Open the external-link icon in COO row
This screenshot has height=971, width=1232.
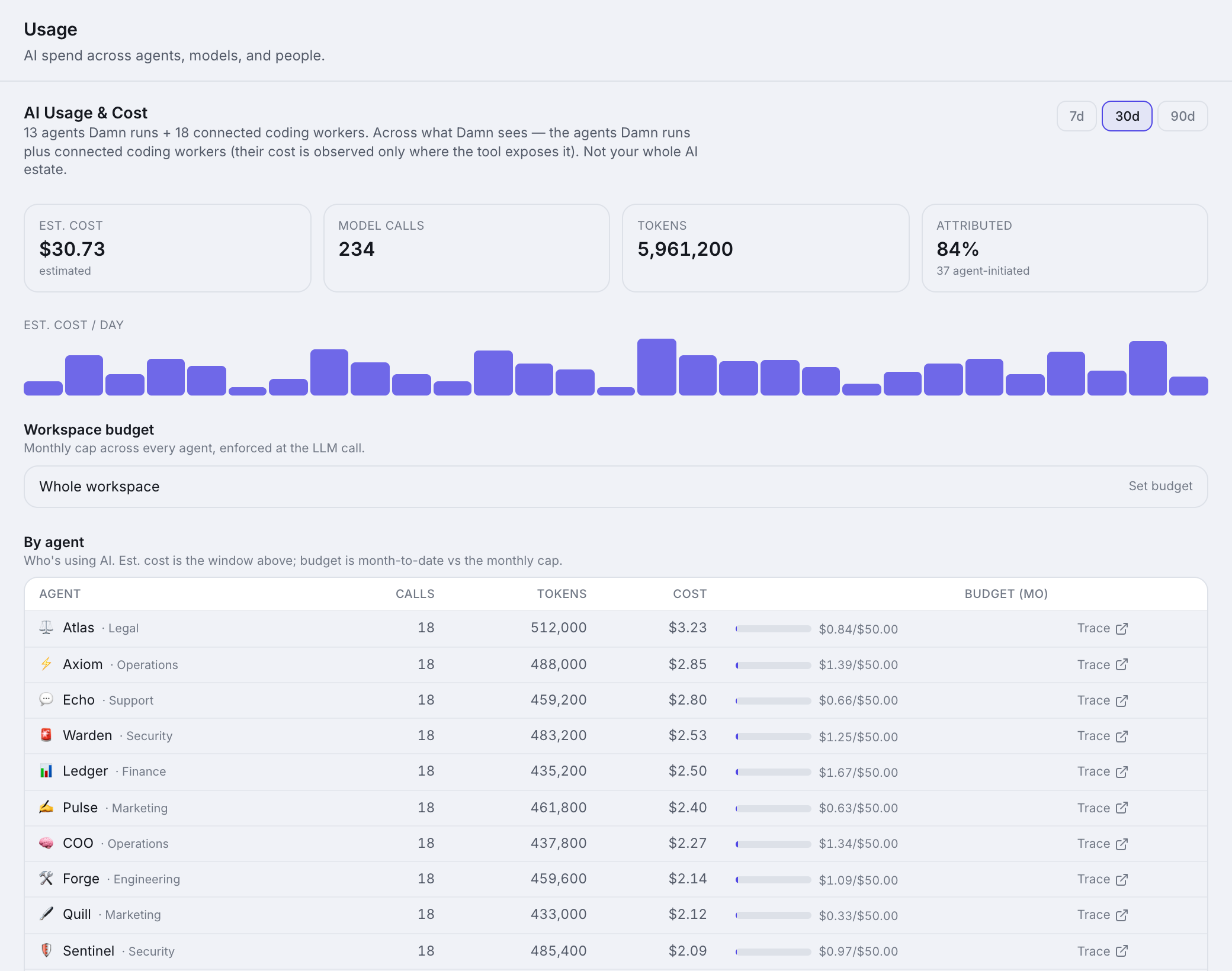[x=1122, y=844]
